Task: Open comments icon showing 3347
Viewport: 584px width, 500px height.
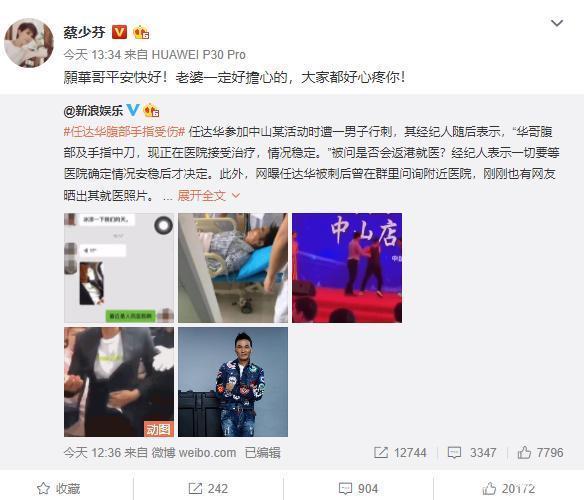Action: coord(454,453)
